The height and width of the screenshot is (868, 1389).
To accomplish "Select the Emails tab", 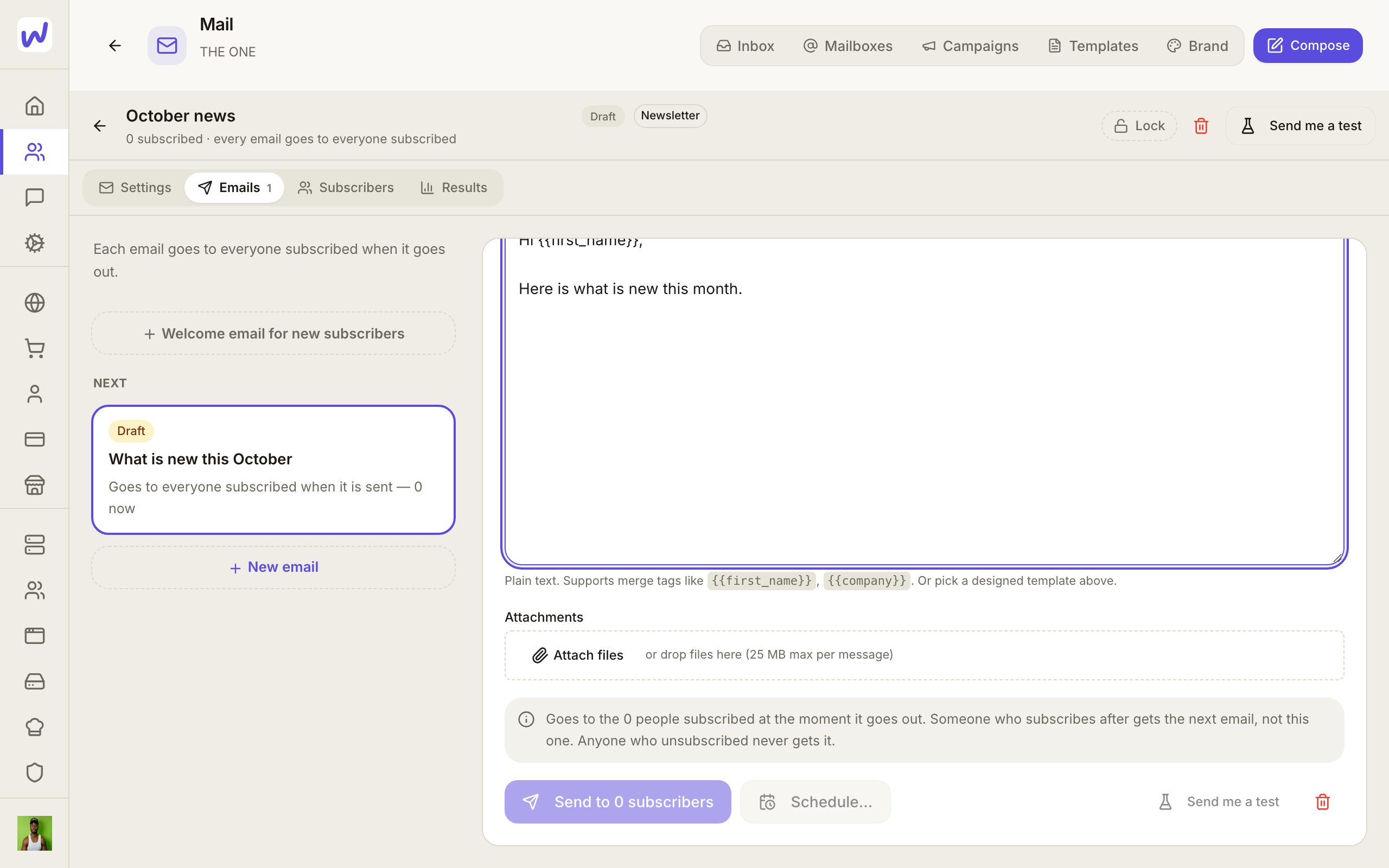I will [234, 188].
